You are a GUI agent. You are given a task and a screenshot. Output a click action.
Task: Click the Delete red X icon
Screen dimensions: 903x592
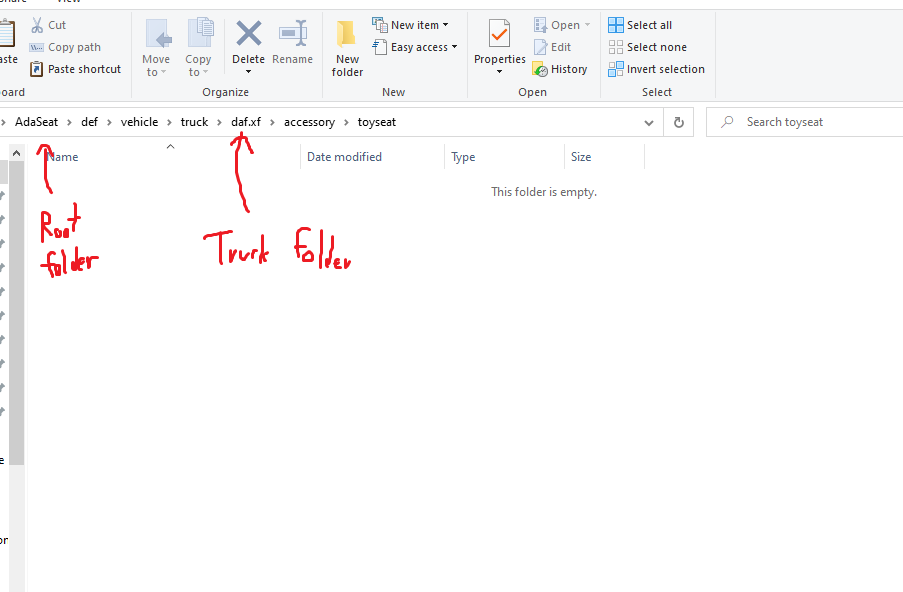tap(249, 33)
